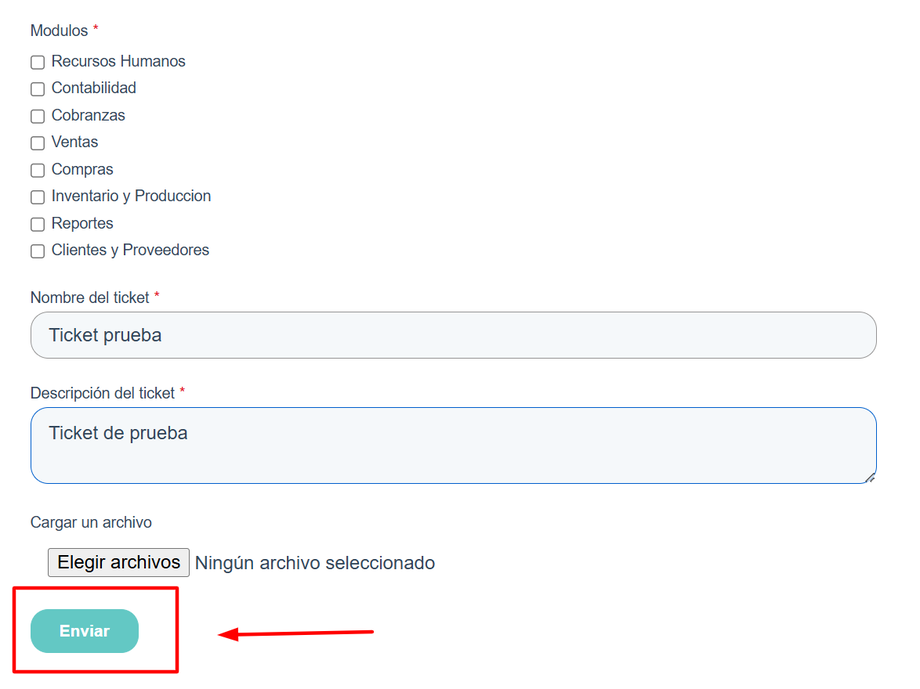Check the Reportes checkbox
This screenshot has height=689, width=920.
click(x=38, y=224)
